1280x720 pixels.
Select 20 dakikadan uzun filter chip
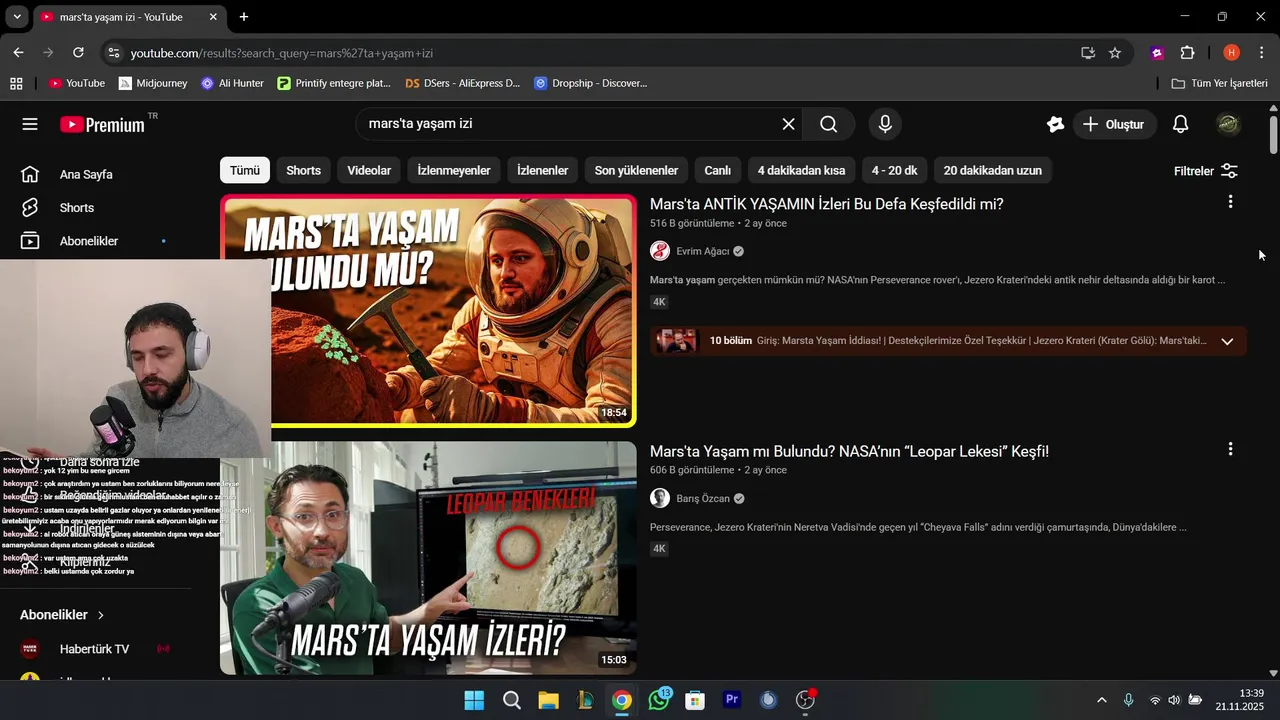[993, 171]
